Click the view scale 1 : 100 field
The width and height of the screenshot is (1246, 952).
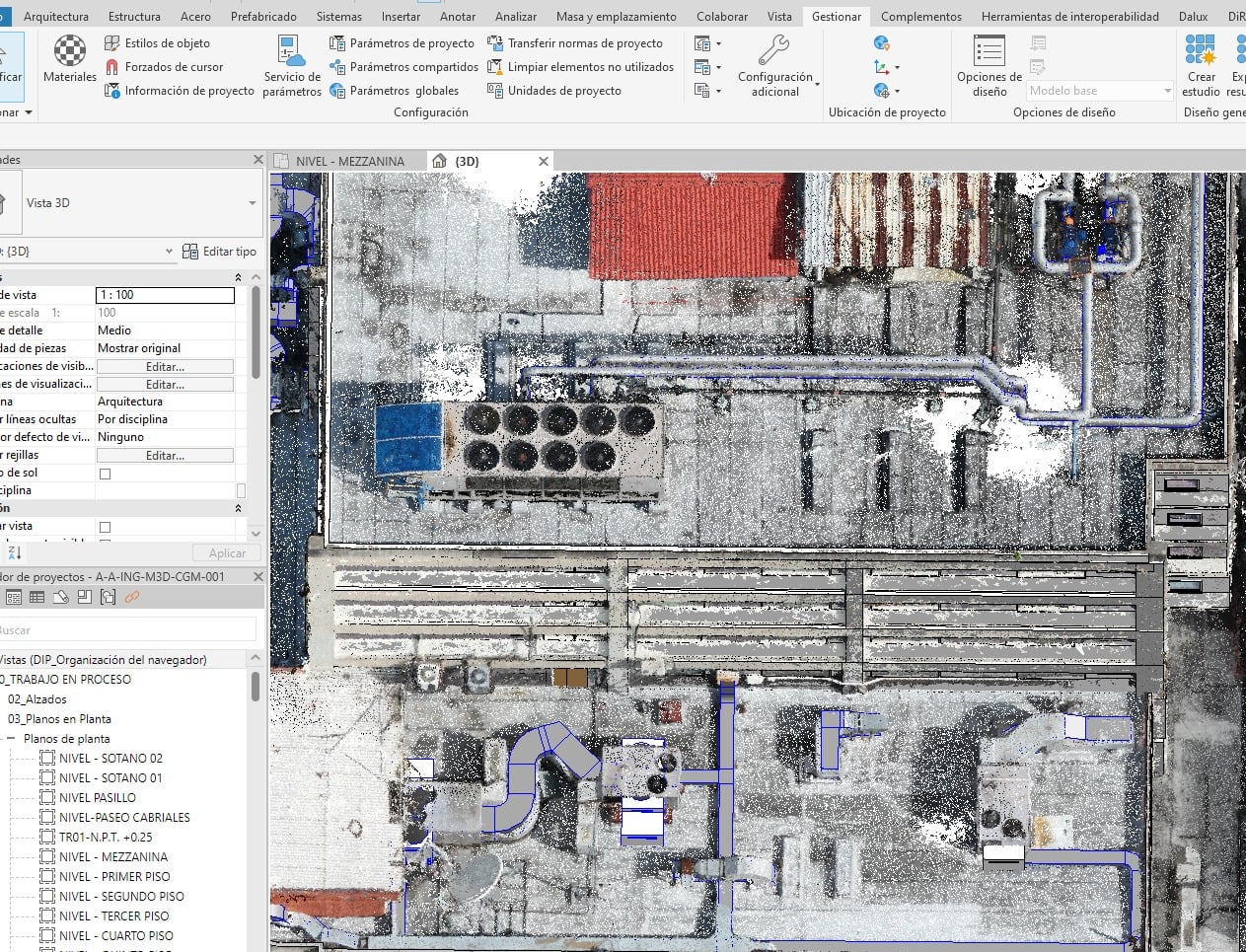pos(165,295)
